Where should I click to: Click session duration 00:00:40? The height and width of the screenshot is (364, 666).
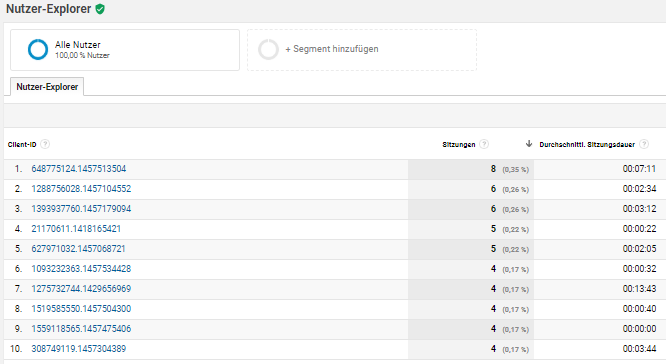point(639,308)
